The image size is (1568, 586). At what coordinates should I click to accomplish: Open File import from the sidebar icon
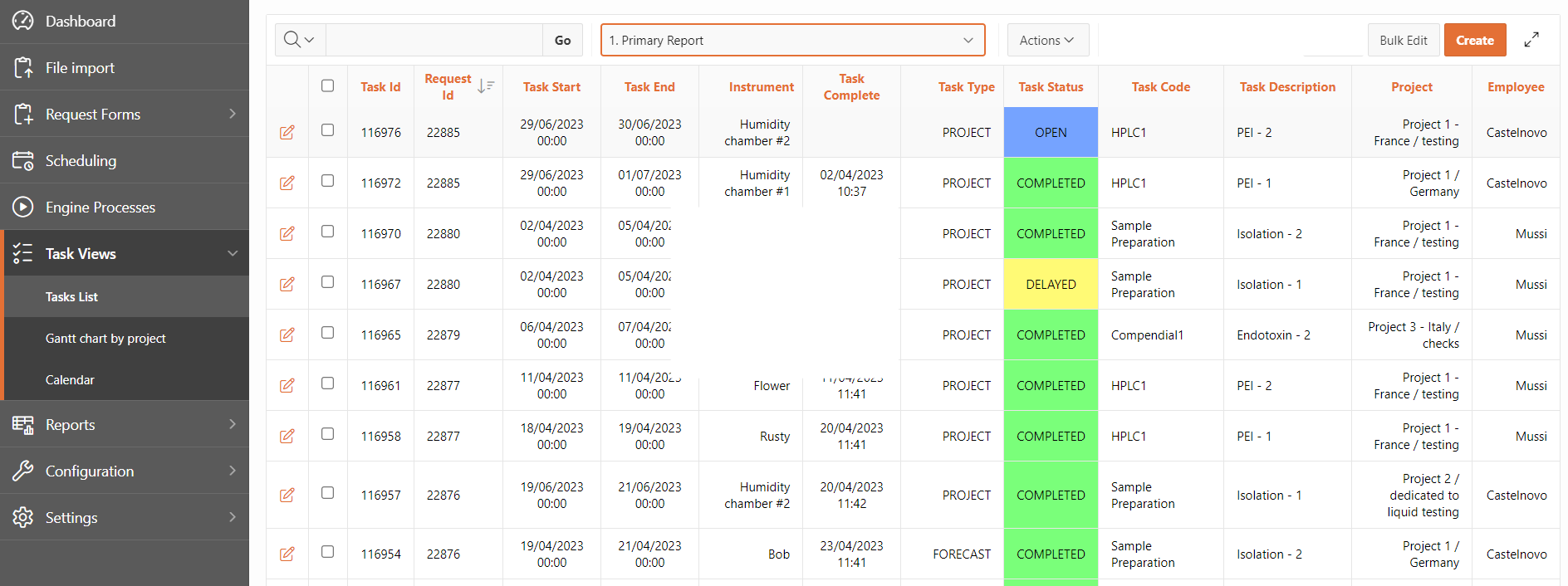coord(22,68)
